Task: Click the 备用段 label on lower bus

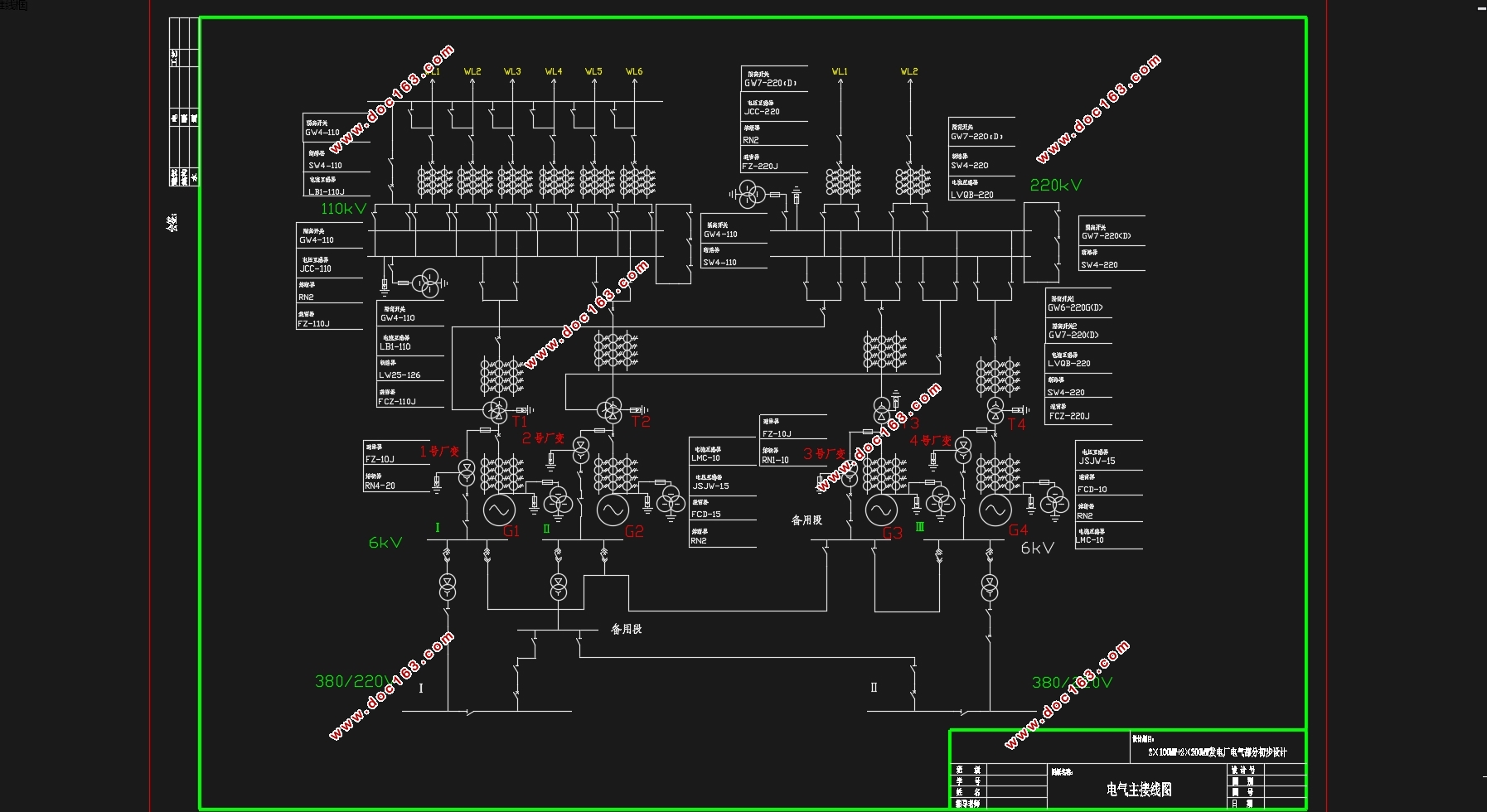Action: [627, 630]
